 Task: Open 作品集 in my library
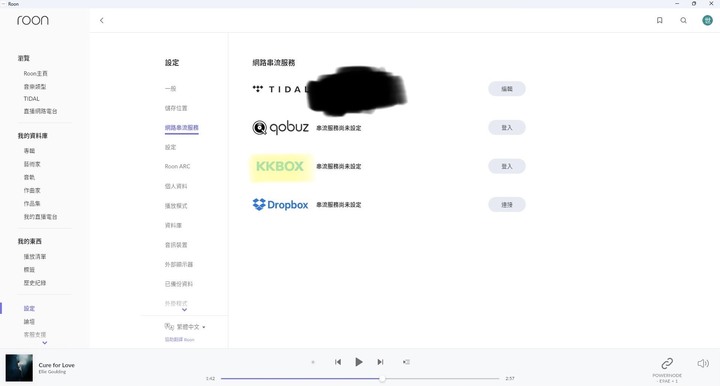pos(32,203)
